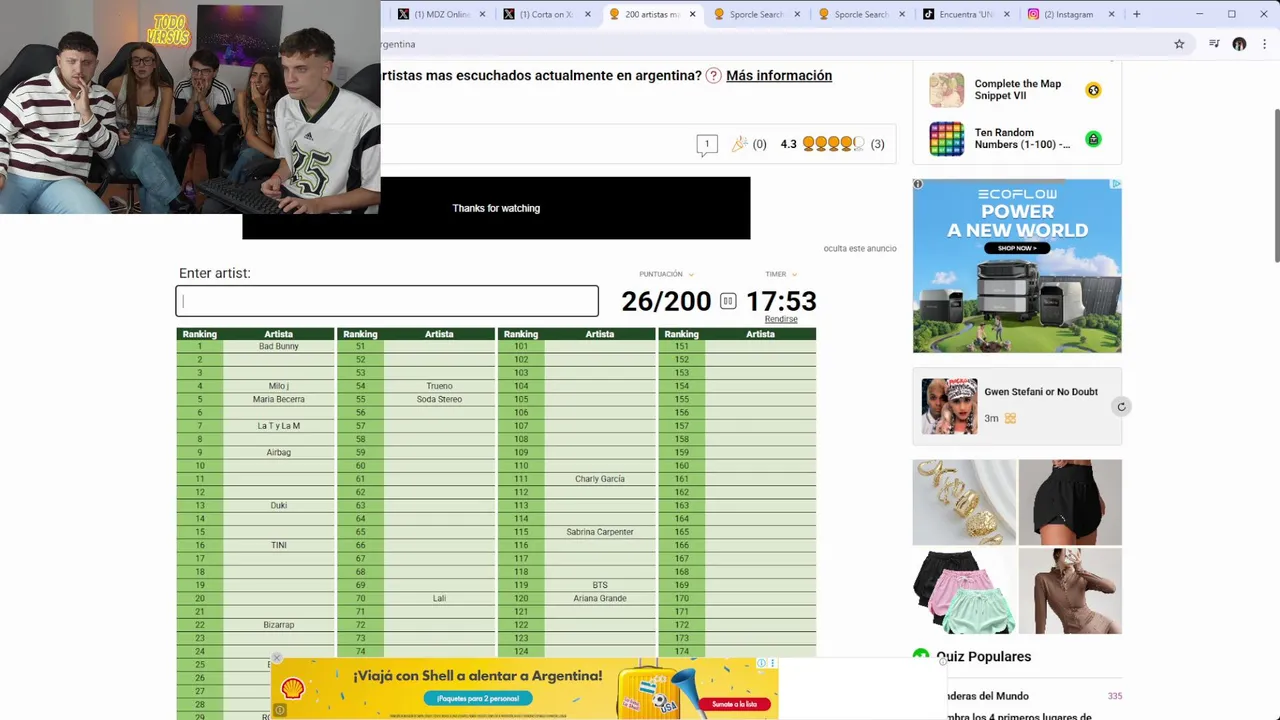Click the 'Soda Stereo' cell
The image size is (1280, 720).
[x=439, y=399]
